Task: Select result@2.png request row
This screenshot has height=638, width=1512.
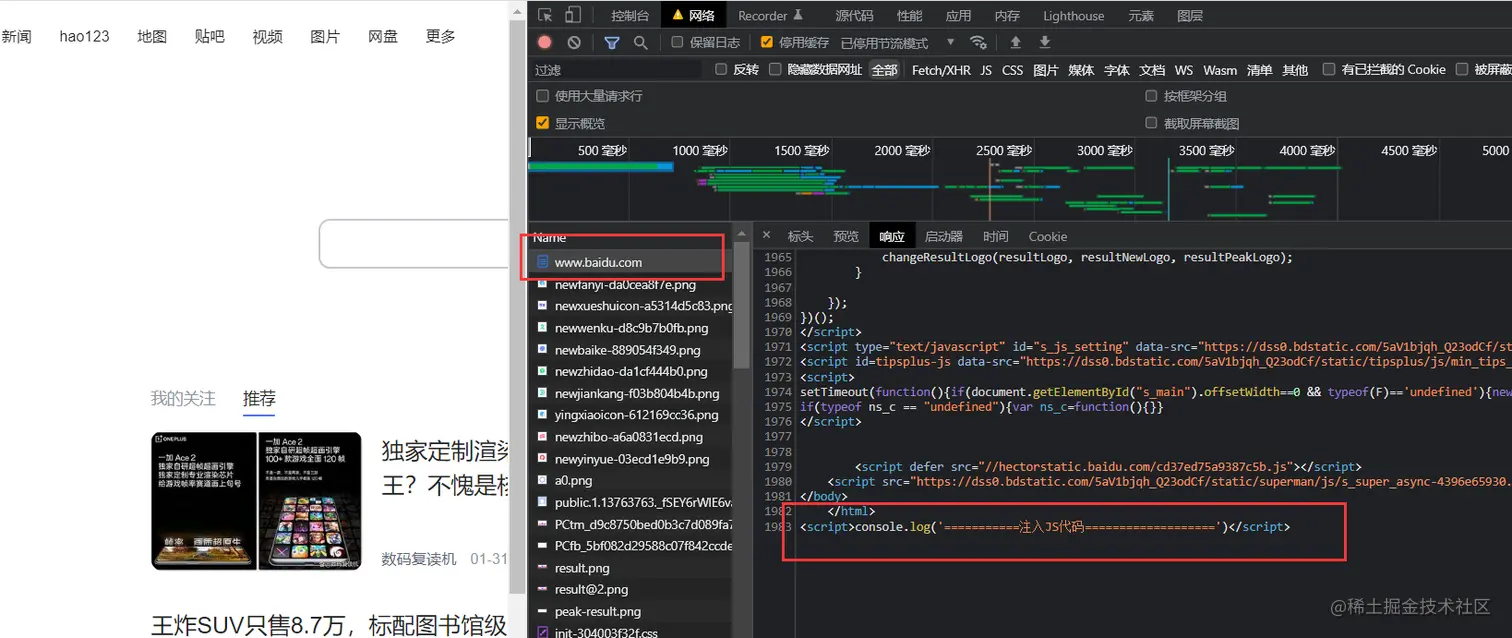Action: click(630, 589)
